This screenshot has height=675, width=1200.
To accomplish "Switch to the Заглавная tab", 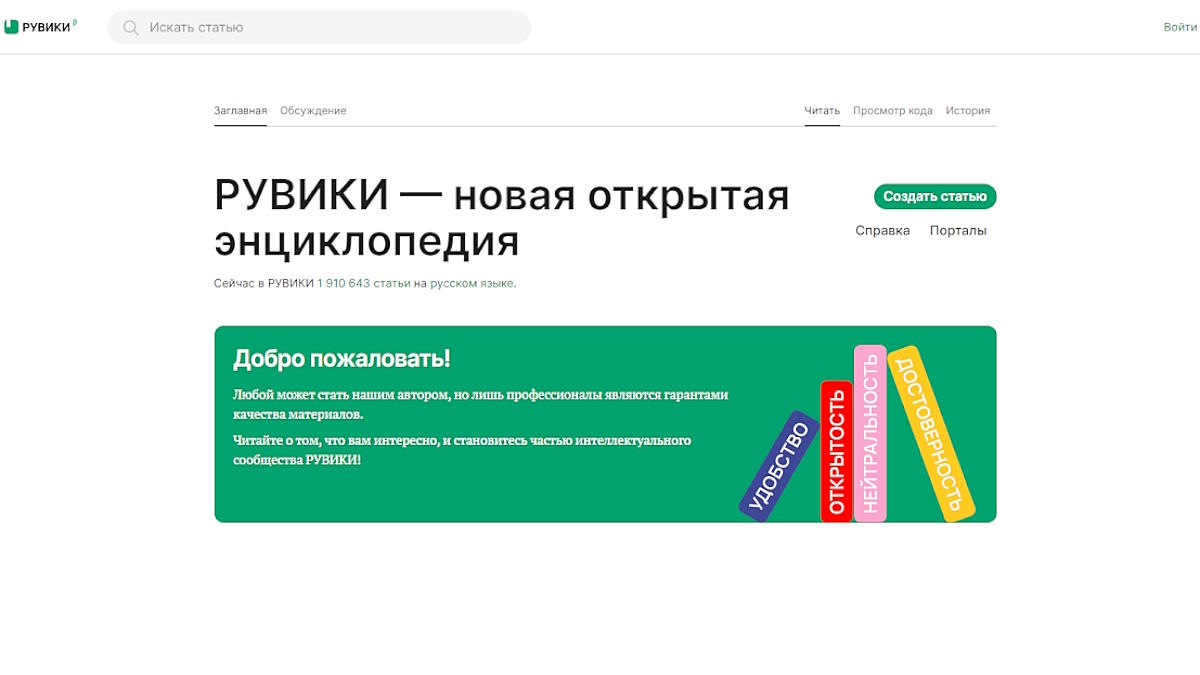I will point(240,111).
